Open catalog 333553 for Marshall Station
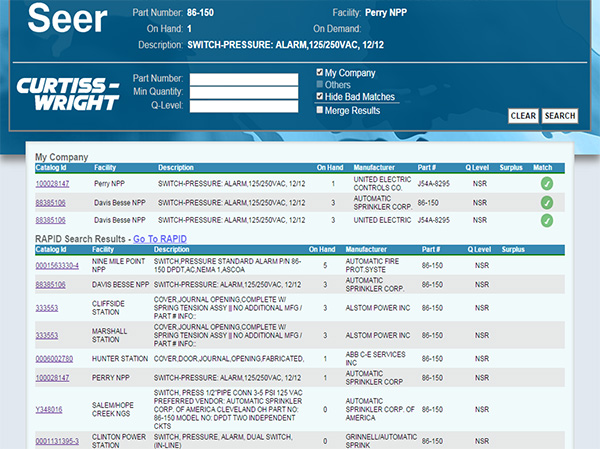The image size is (600, 449). [x=47, y=336]
